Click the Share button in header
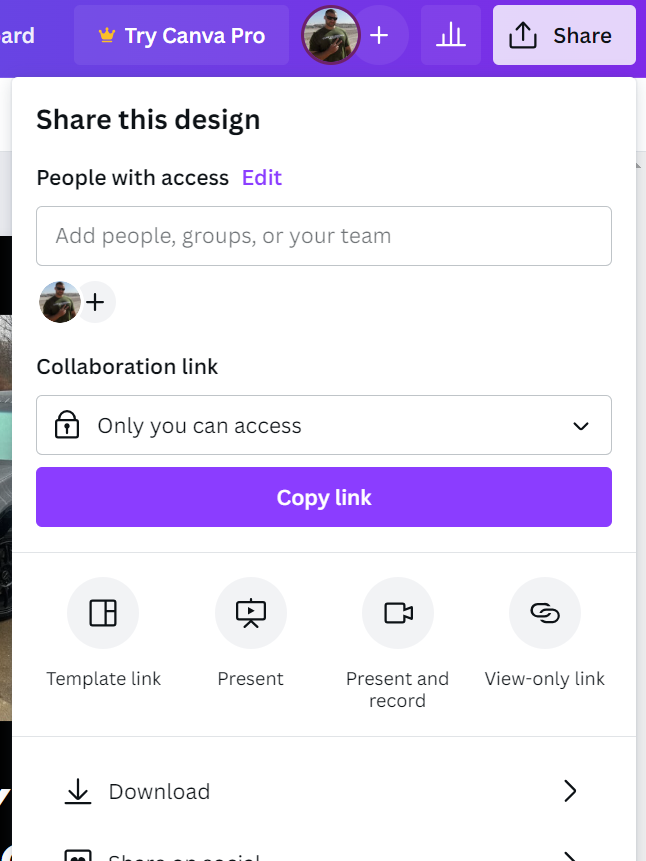The width and height of the screenshot is (646, 861). pyautogui.click(x=564, y=36)
